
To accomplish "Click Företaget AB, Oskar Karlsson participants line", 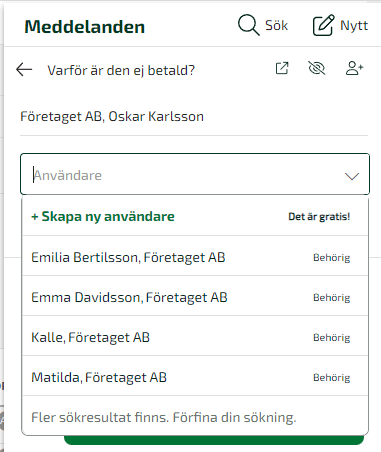I will [112, 116].
